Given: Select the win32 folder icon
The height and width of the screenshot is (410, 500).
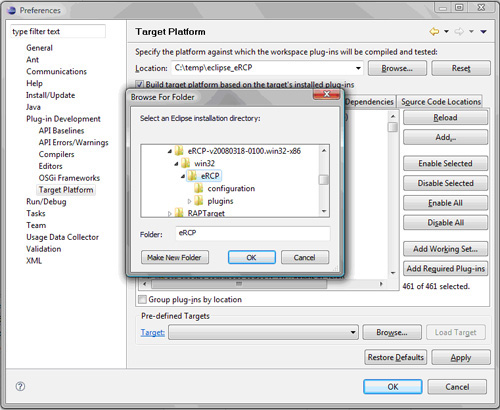Looking at the screenshot, I should 185,163.
